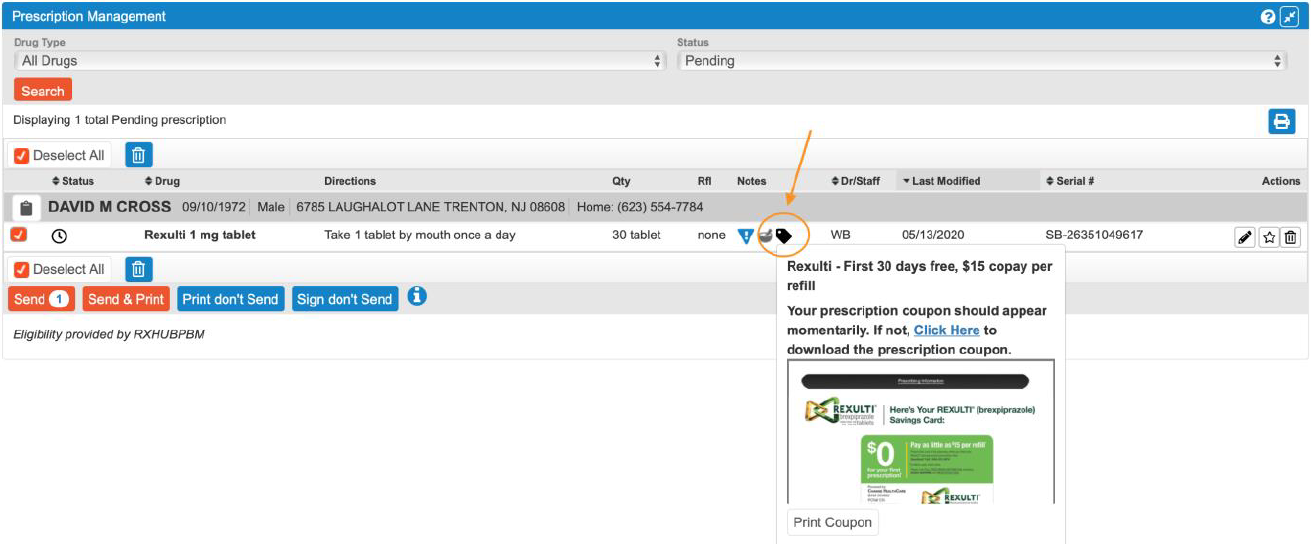
Task: Sort by Status column header
Action: [x=73, y=181]
